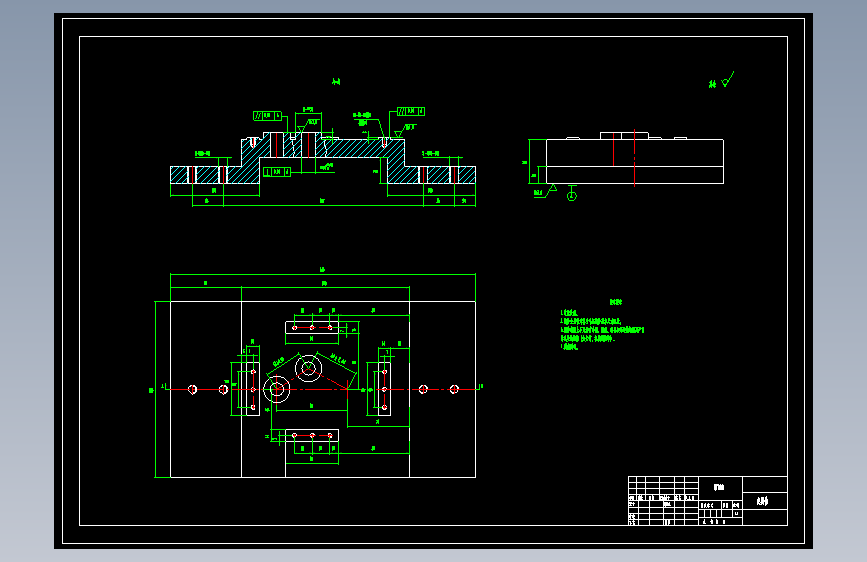The image size is (867, 562).
Task: Select the red dash-dot centerline in side view
Action: point(634,158)
